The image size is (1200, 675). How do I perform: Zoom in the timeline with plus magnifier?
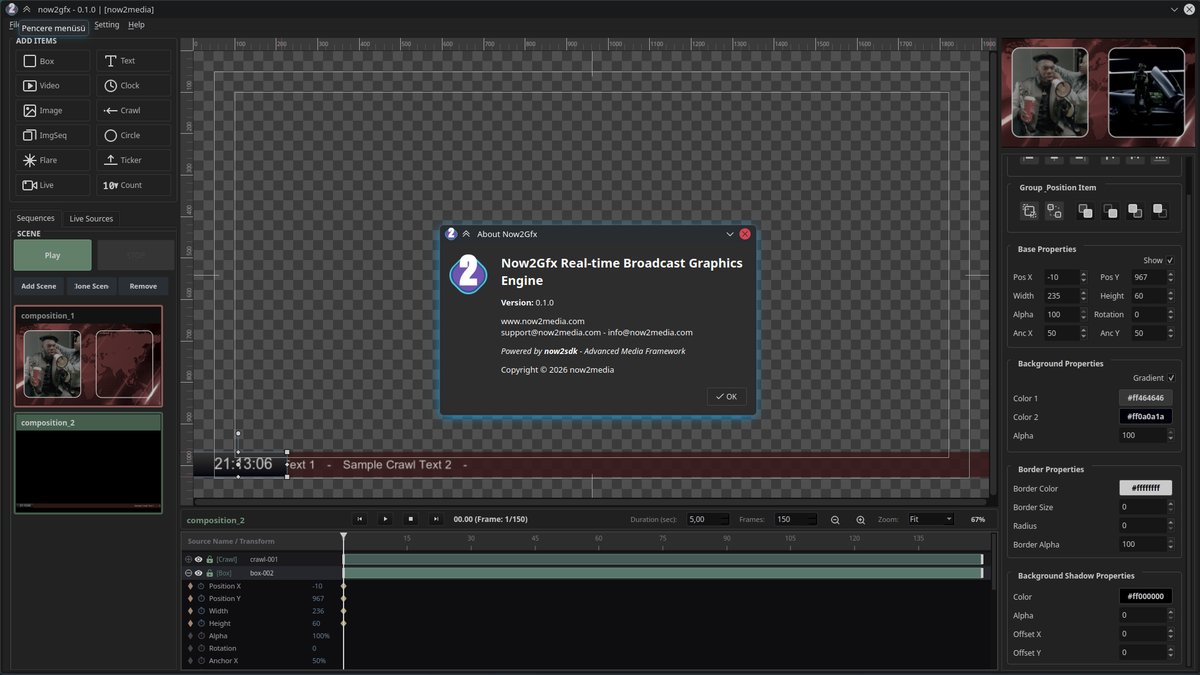coord(860,520)
